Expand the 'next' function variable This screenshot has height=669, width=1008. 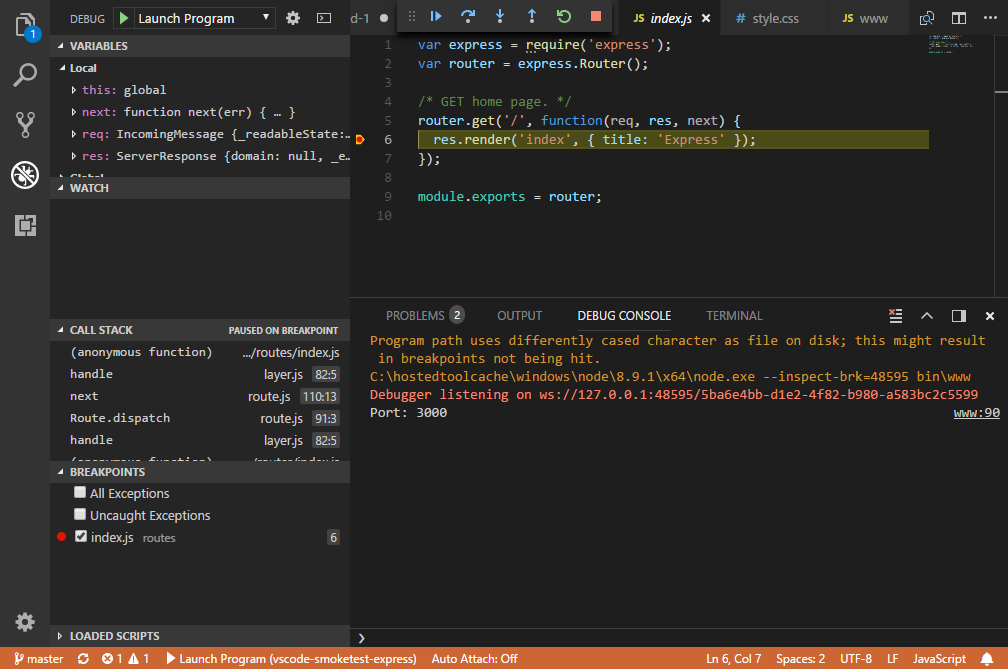point(73,112)
